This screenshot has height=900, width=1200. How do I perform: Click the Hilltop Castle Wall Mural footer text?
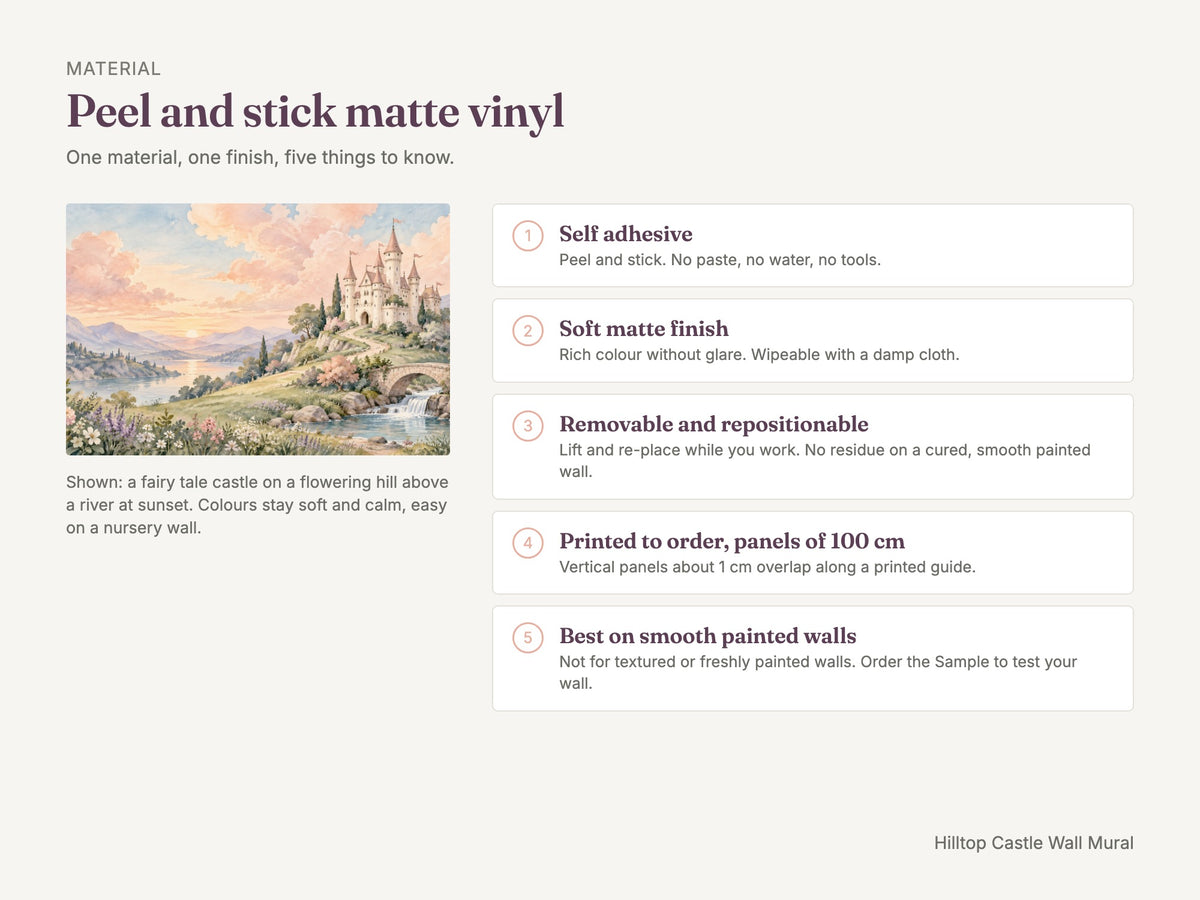click(1034, 843)
